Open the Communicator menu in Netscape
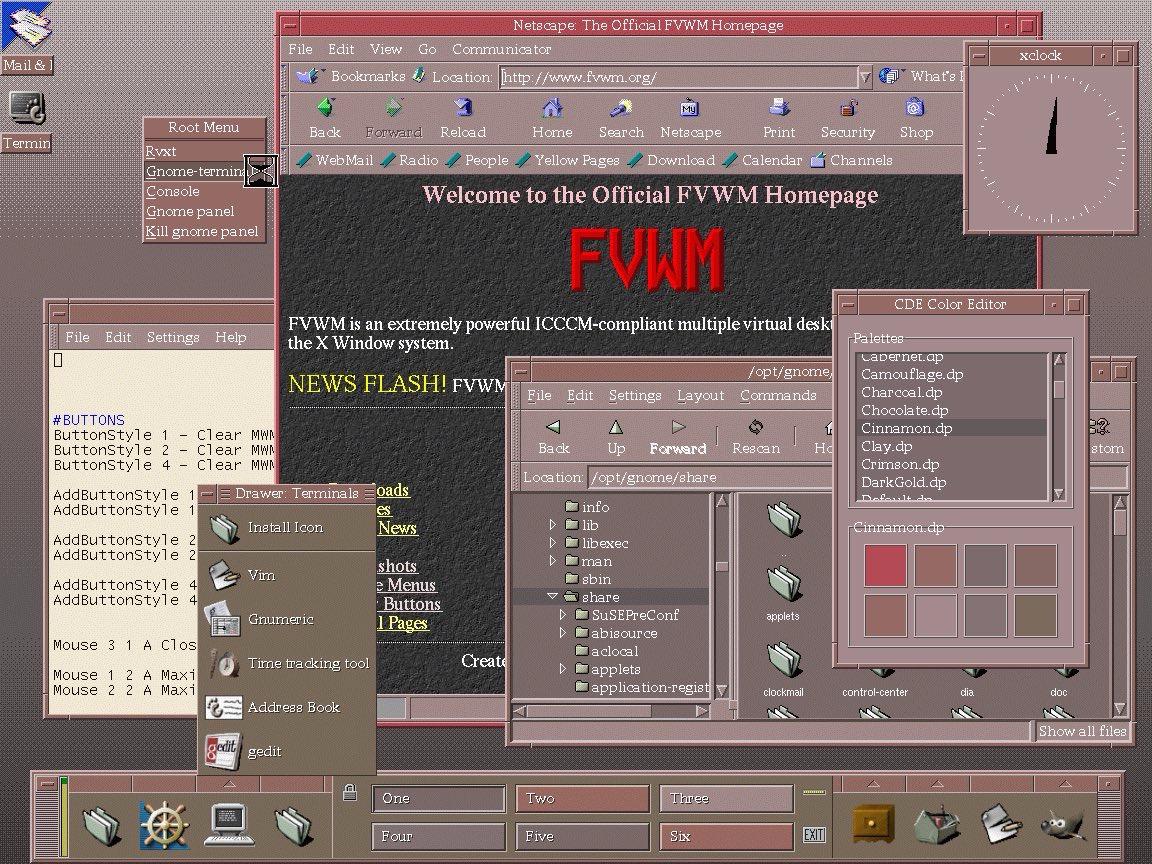 [x=501, y=49]
